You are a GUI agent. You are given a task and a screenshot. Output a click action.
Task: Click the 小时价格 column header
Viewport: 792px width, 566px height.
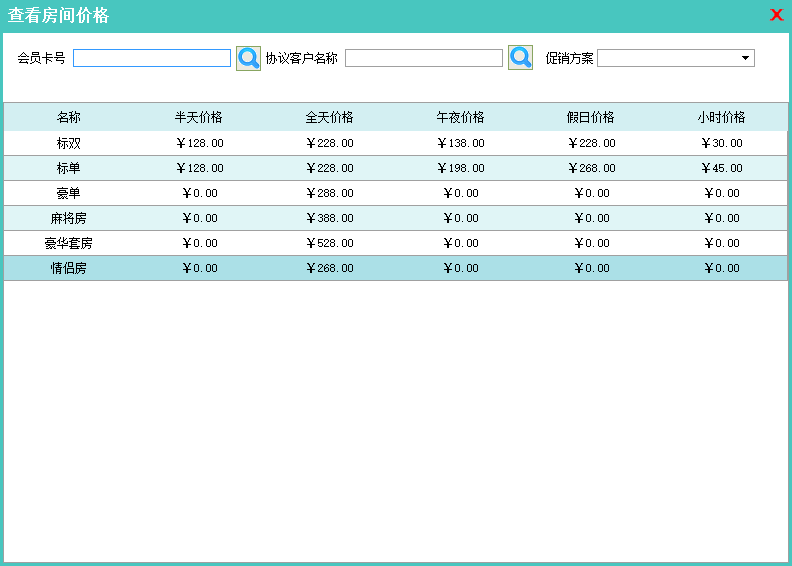pos(721,117)
